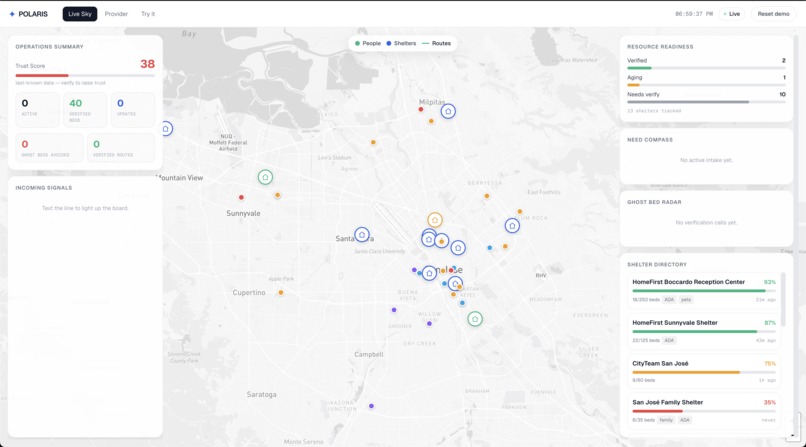
Task: Click the Verified Routes tile
Action: [121, 148]
